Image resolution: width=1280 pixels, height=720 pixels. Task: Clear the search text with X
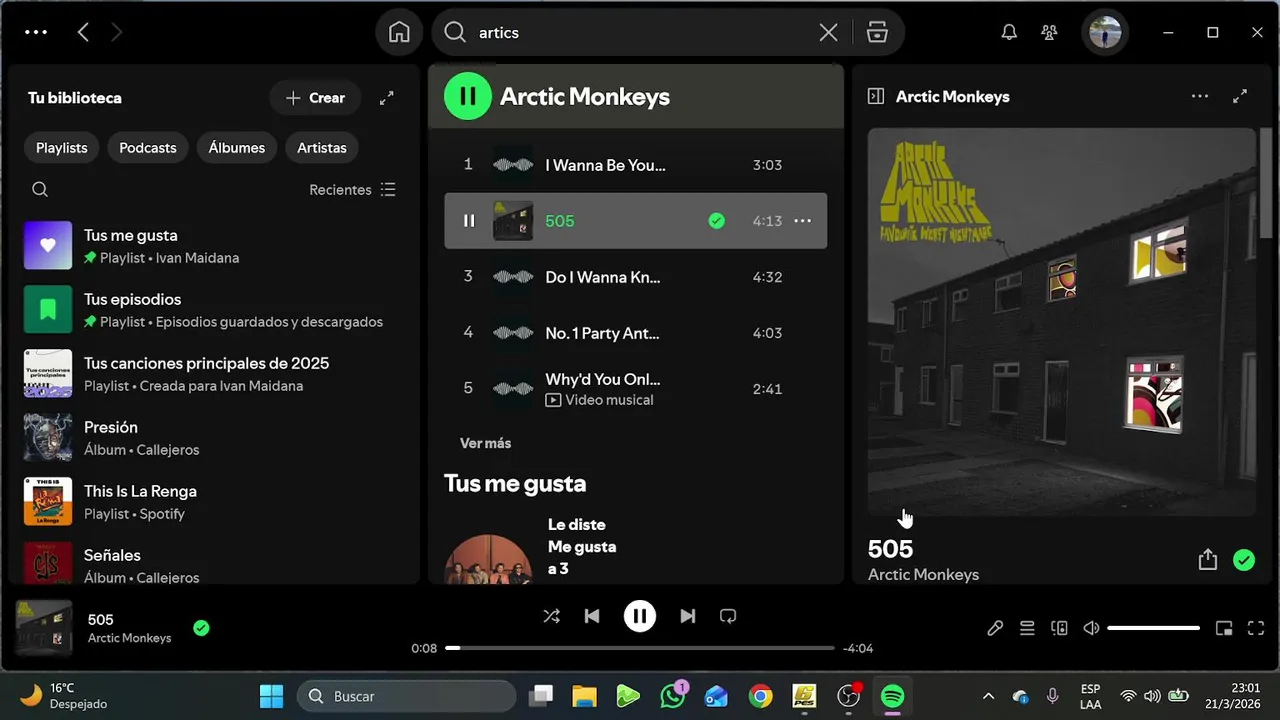point(828,32)
